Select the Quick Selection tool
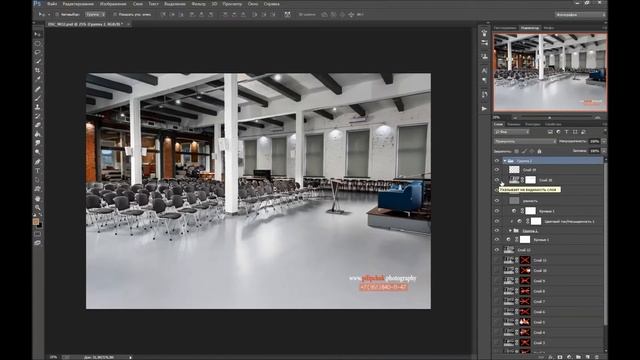 coord(38,61)
